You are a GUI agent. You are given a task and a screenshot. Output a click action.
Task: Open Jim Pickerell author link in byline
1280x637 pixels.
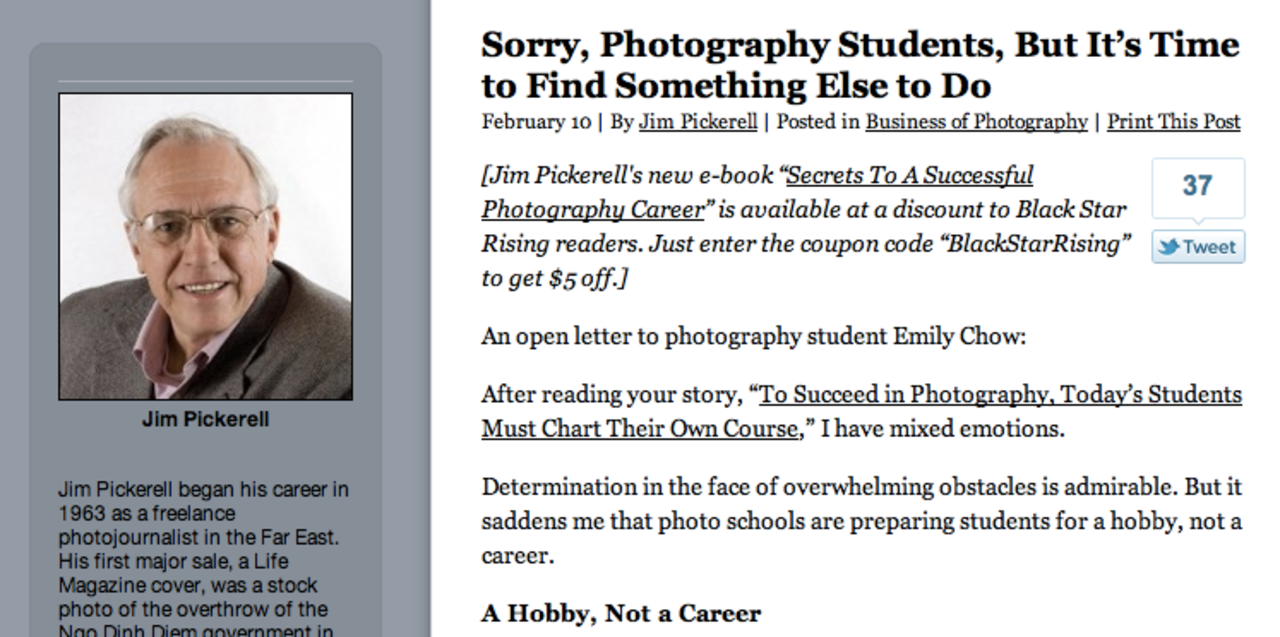pyautogui.click(x=697, y=122)
